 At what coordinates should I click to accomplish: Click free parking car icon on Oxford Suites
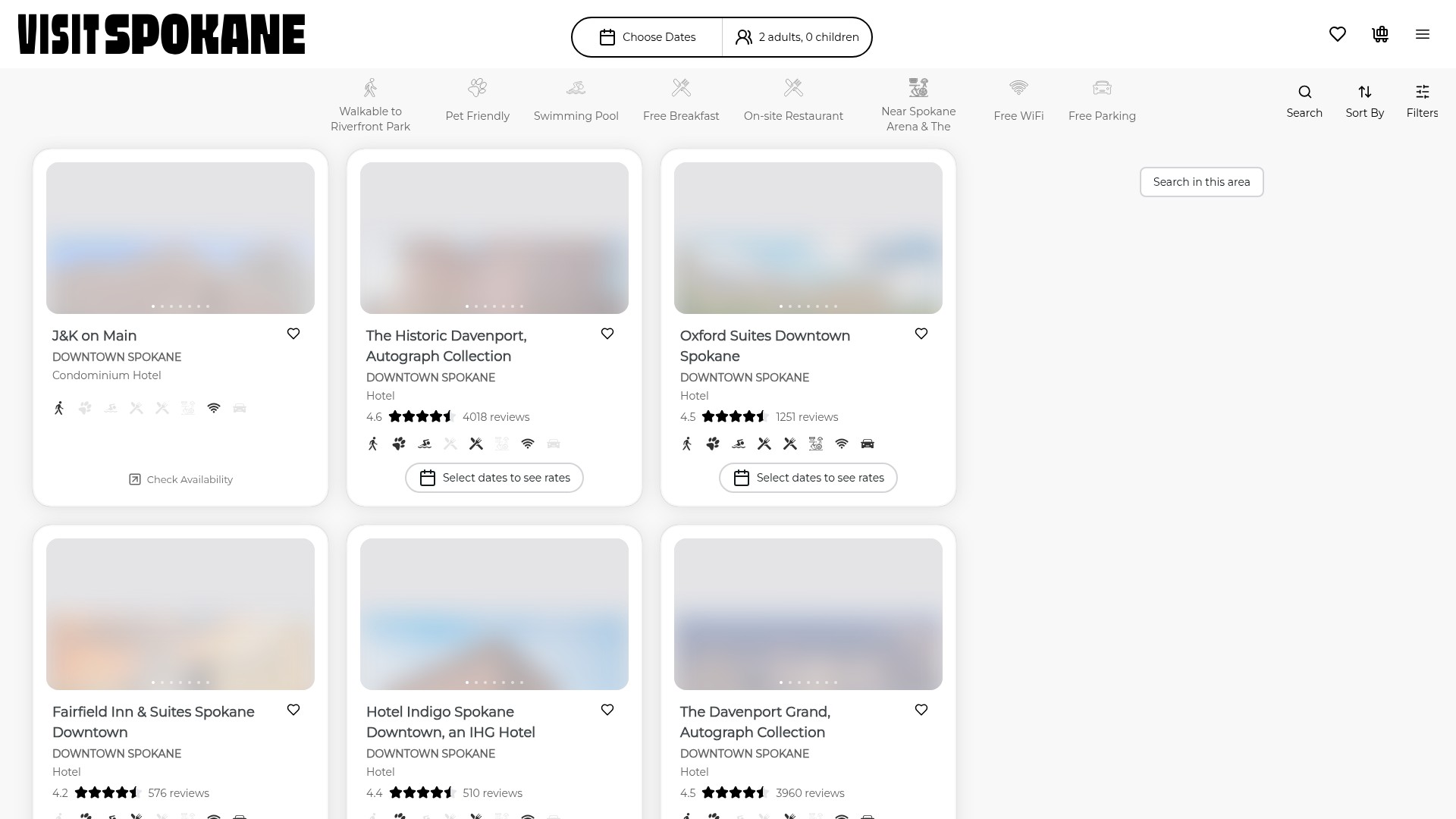click(868, 444)
